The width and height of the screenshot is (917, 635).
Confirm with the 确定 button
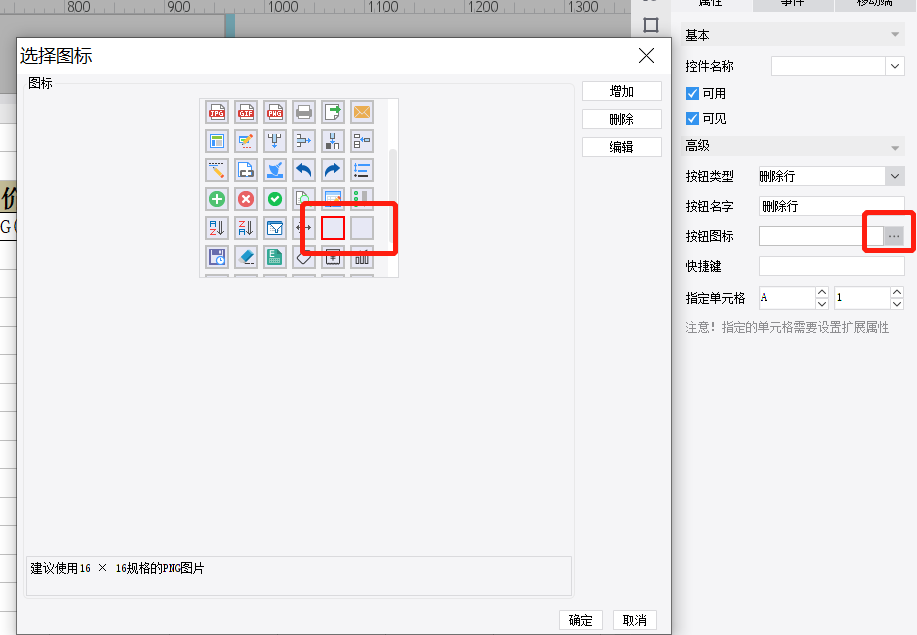click(x=581, y=620)
